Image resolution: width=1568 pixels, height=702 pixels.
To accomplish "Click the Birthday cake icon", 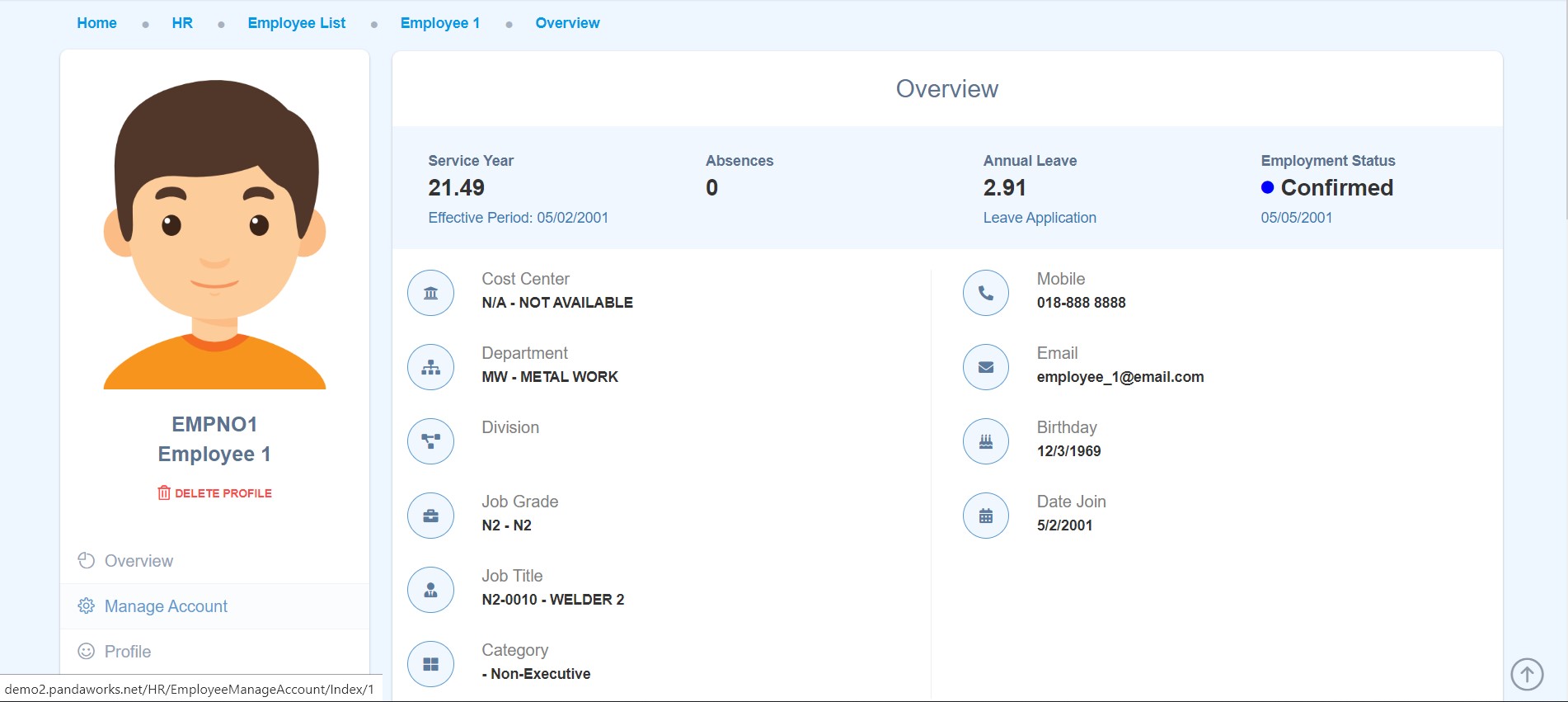I will (985, 441).
